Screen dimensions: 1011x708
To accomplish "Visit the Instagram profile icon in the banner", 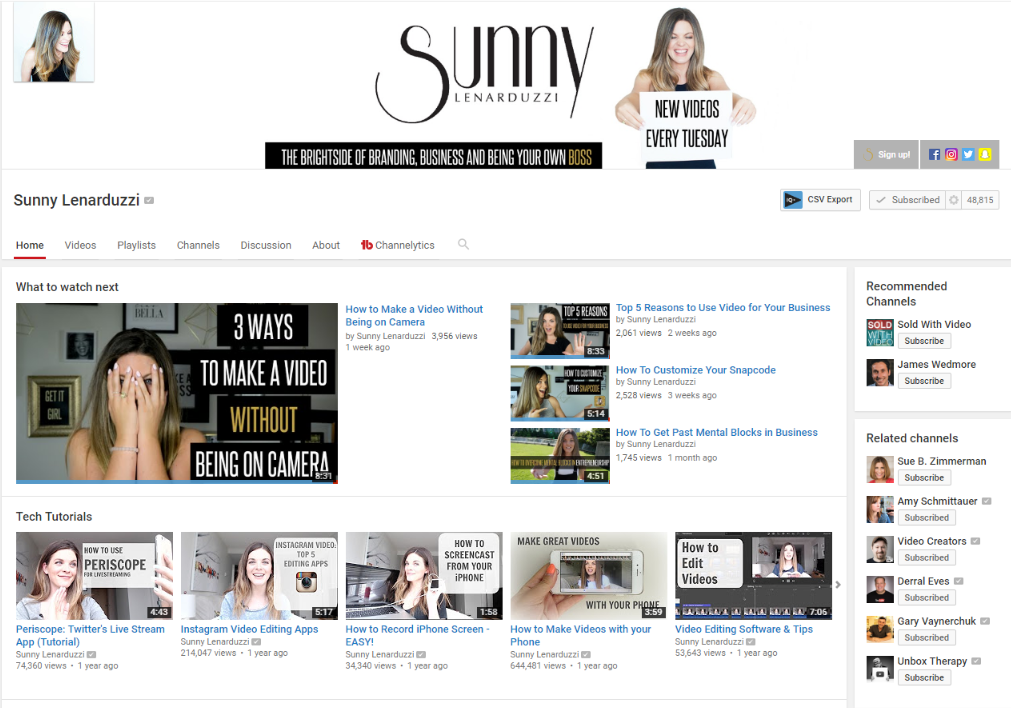I will pos(951,154).
